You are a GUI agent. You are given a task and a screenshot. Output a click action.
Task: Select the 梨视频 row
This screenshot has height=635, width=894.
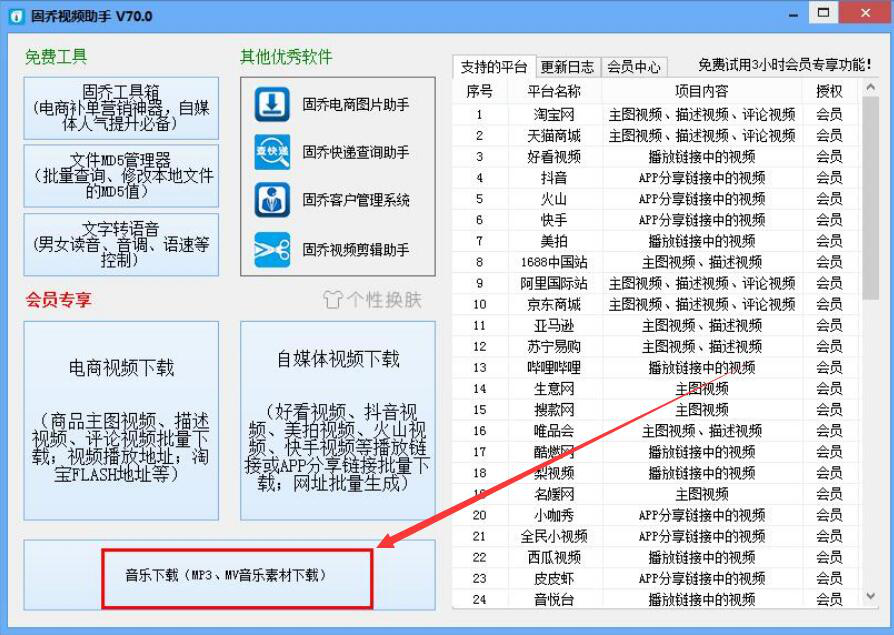pos(656,473)
